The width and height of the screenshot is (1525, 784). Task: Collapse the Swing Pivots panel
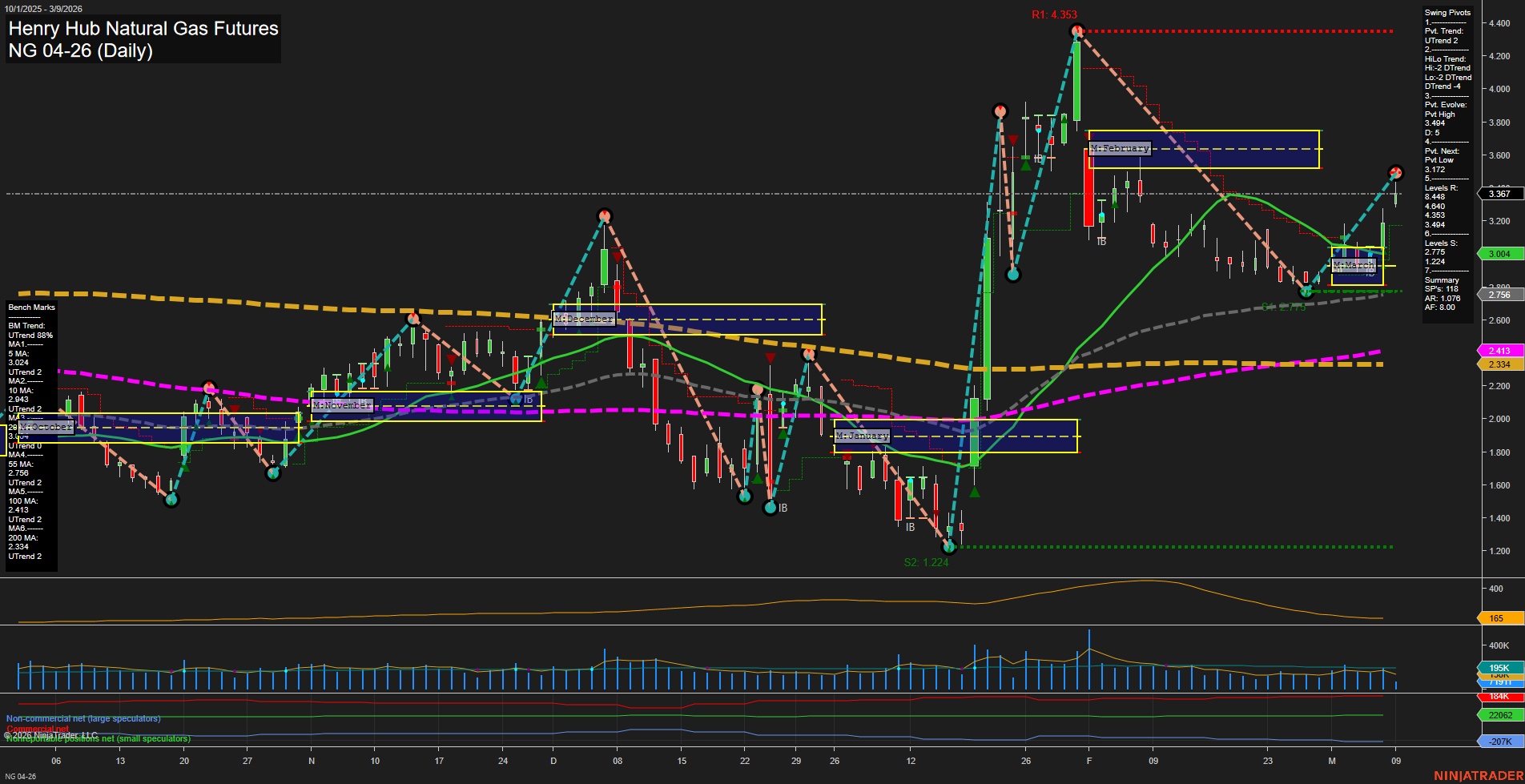click(1447, 12)
